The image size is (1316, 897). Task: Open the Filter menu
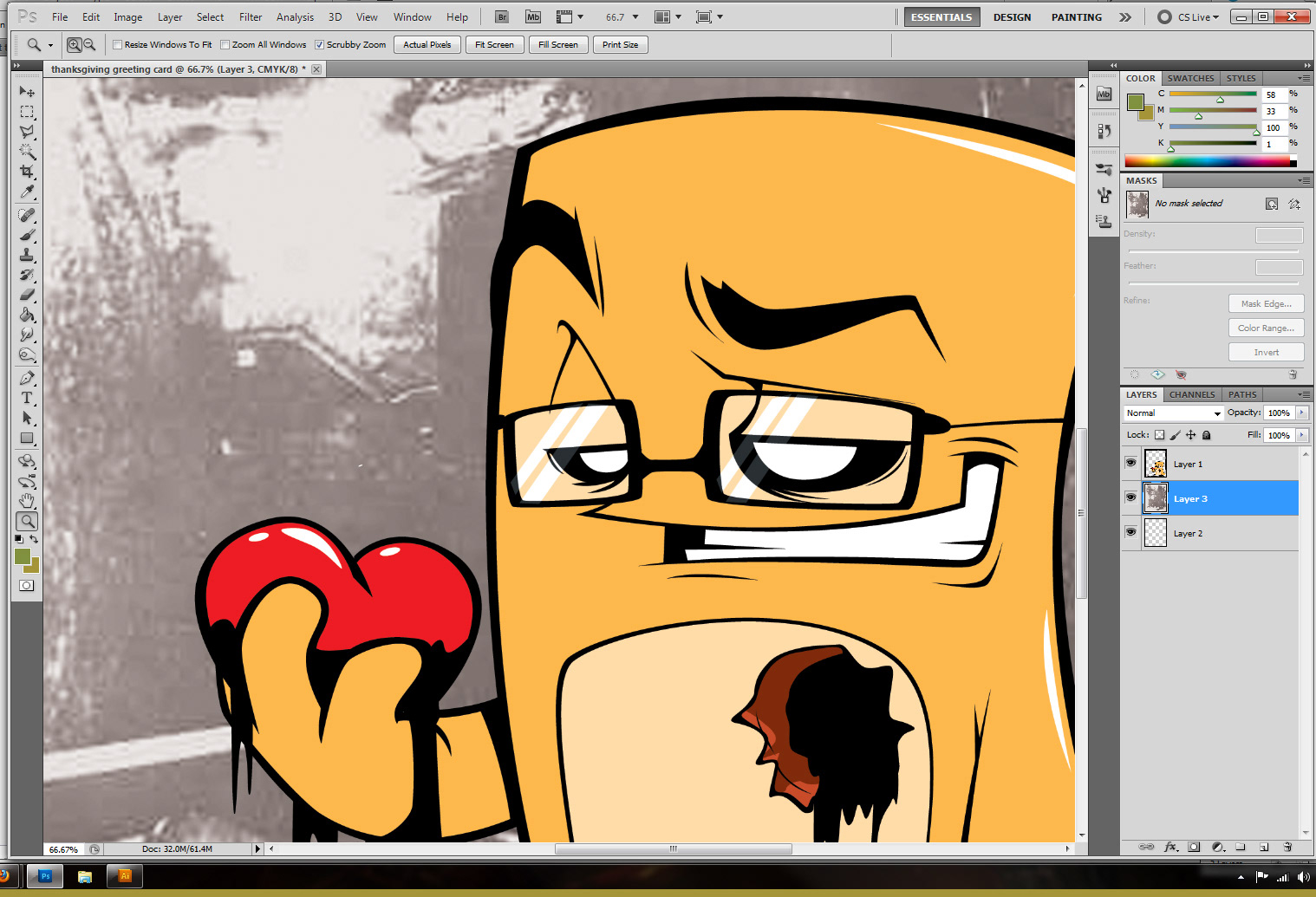click(251, 17)
